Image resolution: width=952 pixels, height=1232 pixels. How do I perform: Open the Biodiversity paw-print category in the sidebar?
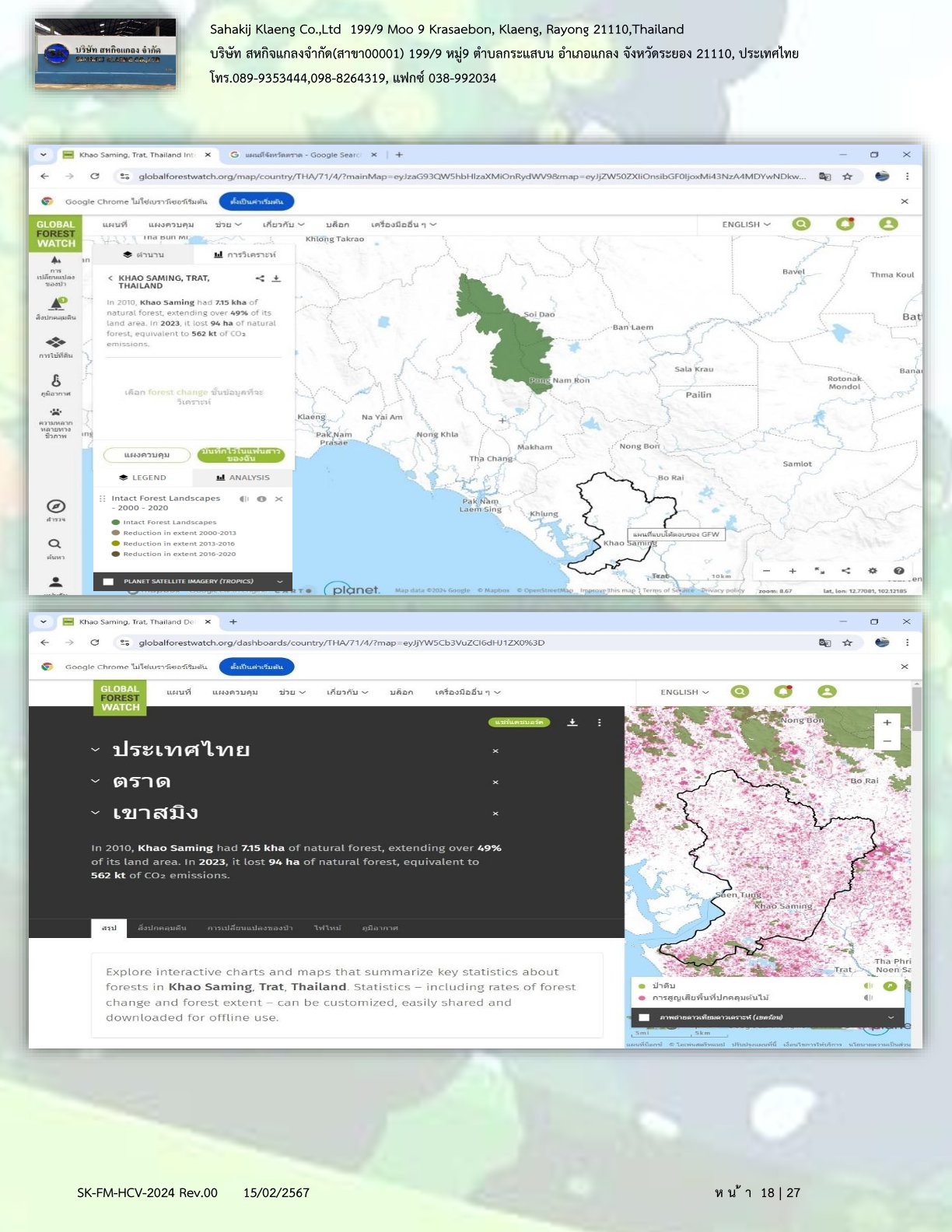pos(55,413)
